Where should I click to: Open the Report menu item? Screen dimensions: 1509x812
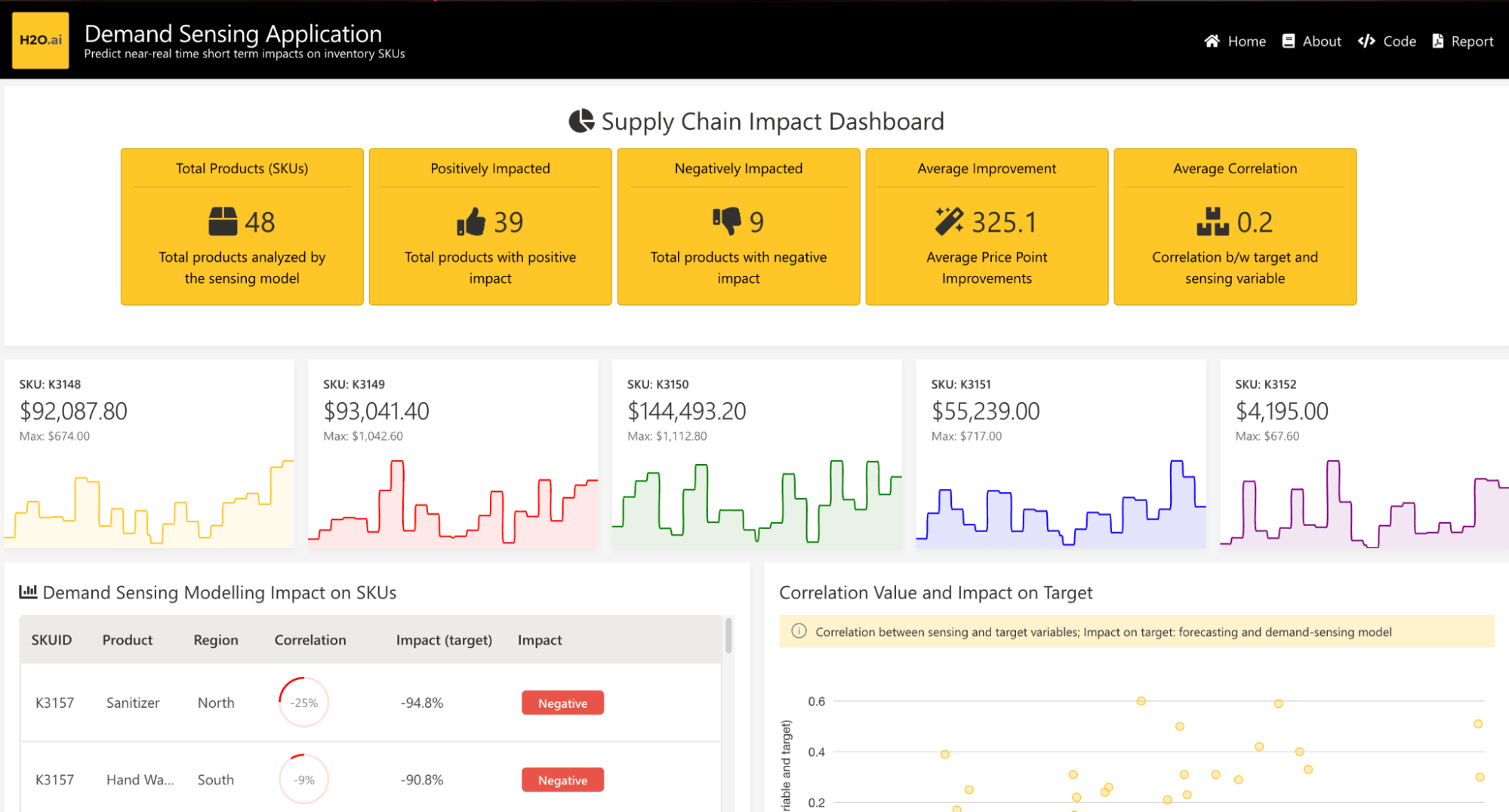1471,41
